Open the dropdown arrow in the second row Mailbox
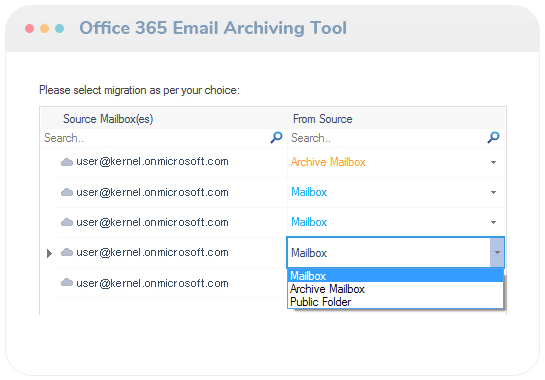The width and height of the screenshot is (545, 380). coord(493,192)
